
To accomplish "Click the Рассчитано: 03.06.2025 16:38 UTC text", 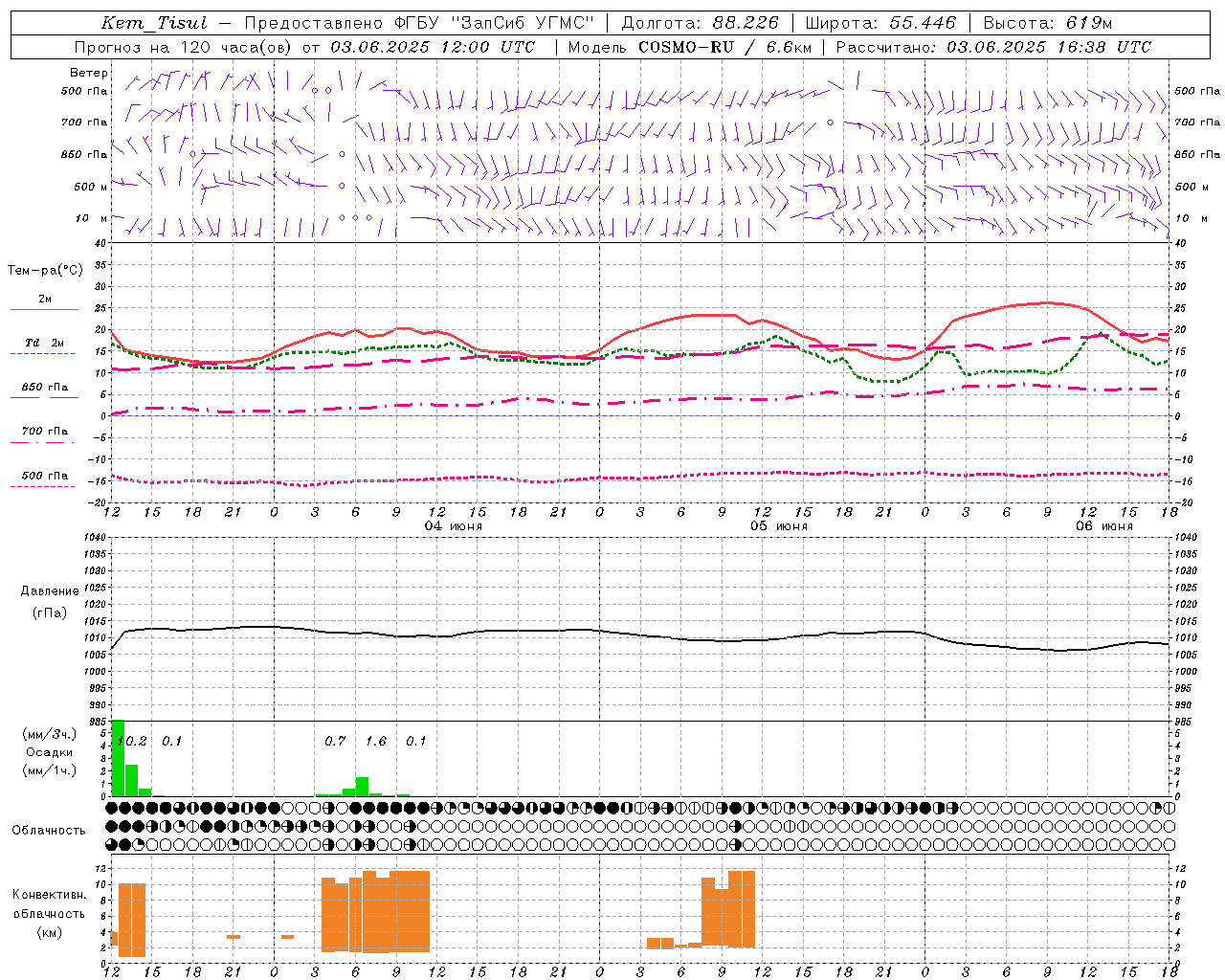I will [993, 47].
